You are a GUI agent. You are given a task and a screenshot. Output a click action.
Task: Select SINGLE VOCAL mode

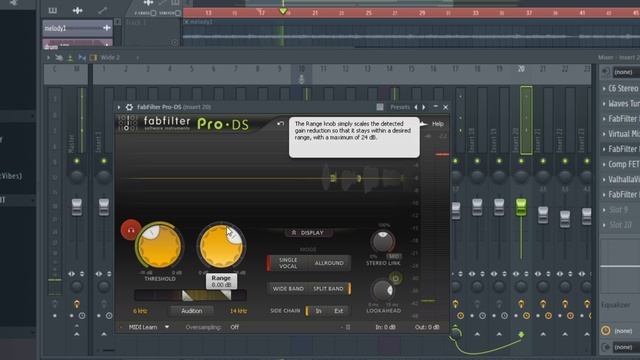coord(288,263)
